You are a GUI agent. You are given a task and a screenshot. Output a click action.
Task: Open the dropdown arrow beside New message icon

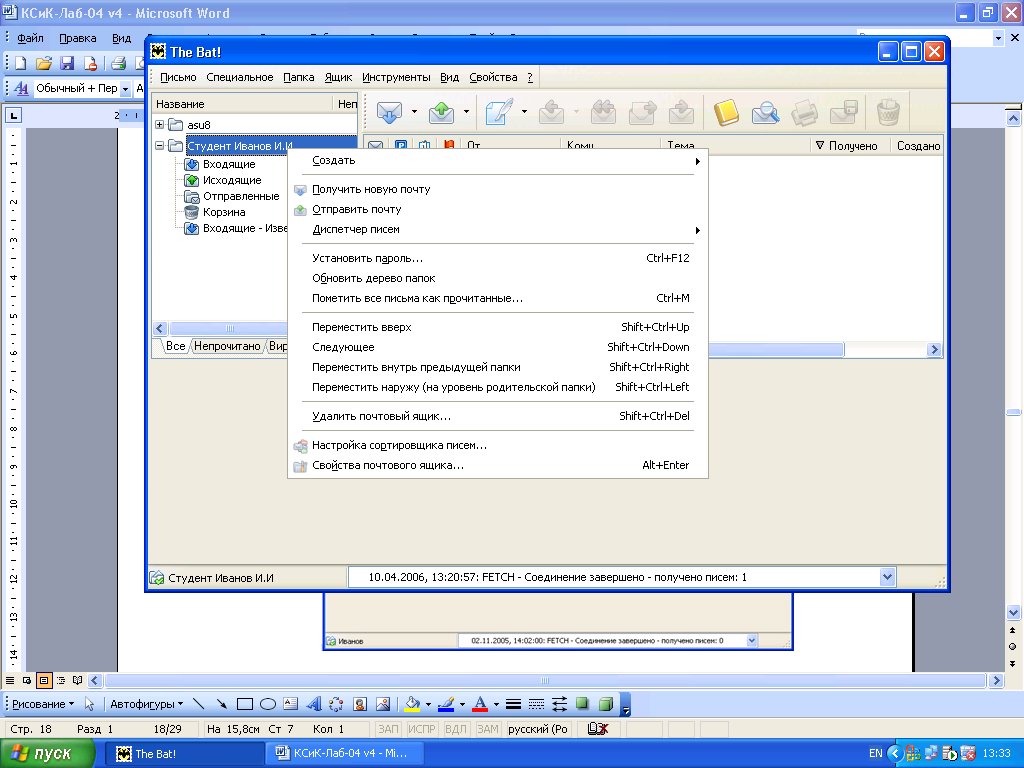click(524, 112)
